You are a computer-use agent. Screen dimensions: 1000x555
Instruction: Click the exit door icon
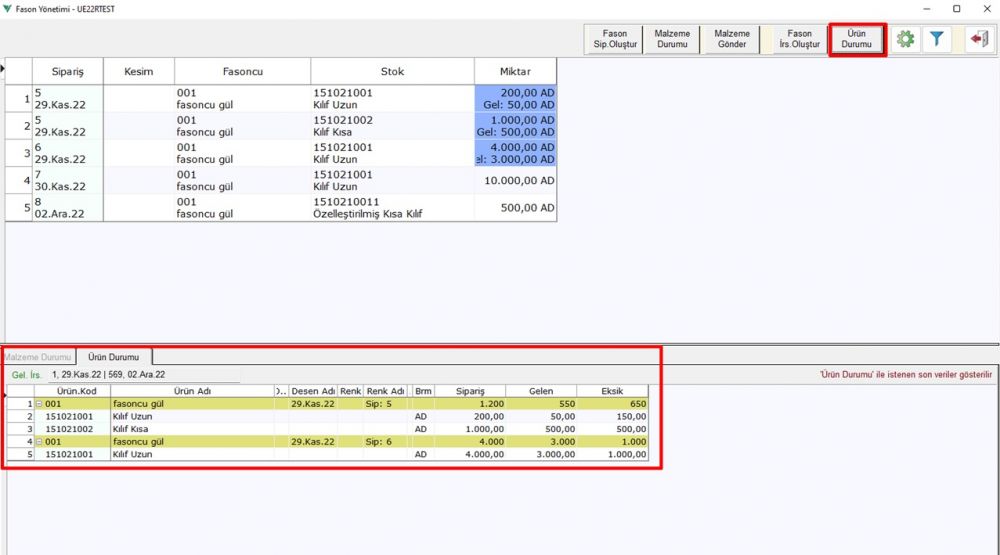[x=979, y=39]
